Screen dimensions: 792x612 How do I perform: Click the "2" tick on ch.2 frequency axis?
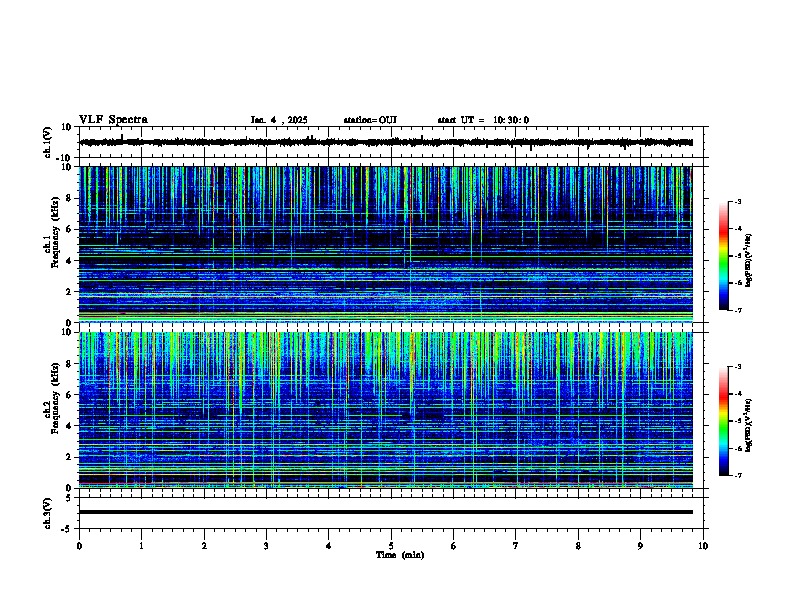(x=70, y=457)
